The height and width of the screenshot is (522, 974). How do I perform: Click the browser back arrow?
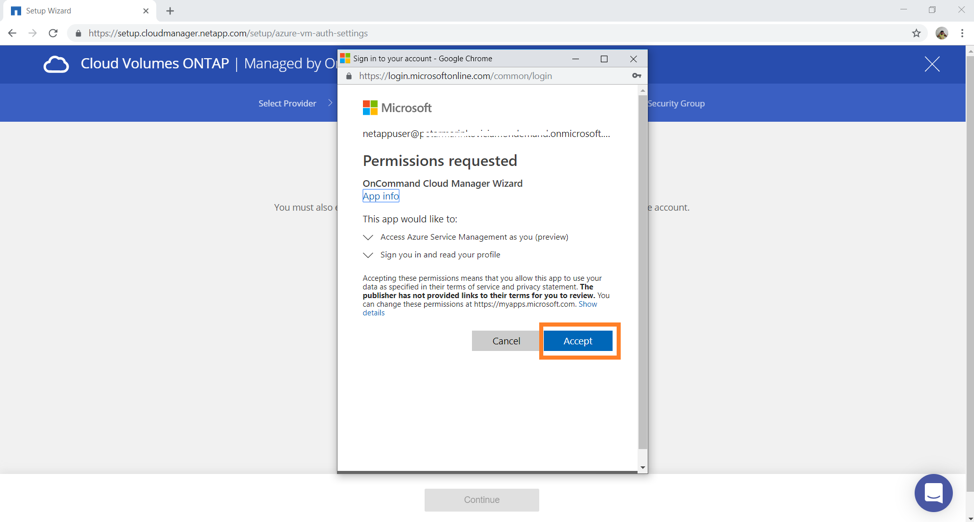click(x=12, y=34)
